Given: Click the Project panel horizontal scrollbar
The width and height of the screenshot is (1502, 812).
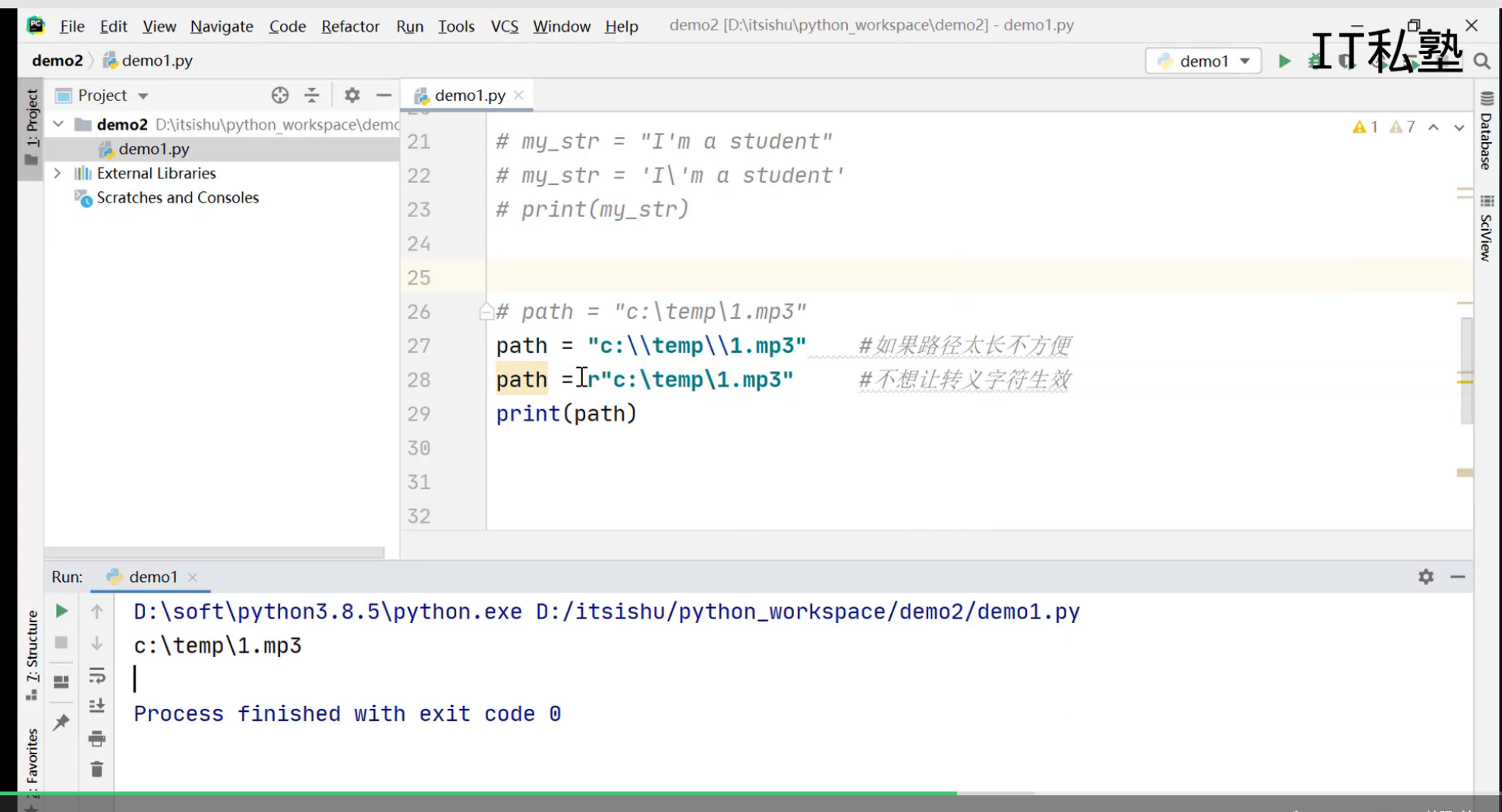Looking at the screenshot, I should (x=214, y=552).
